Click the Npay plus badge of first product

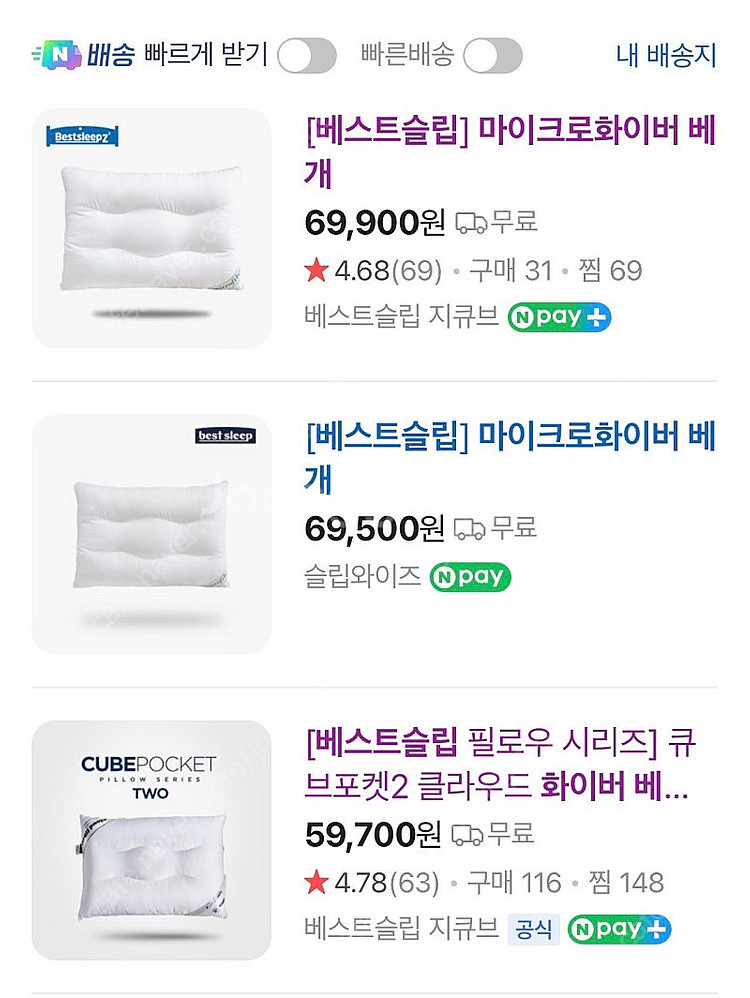(x=559, y=318)
